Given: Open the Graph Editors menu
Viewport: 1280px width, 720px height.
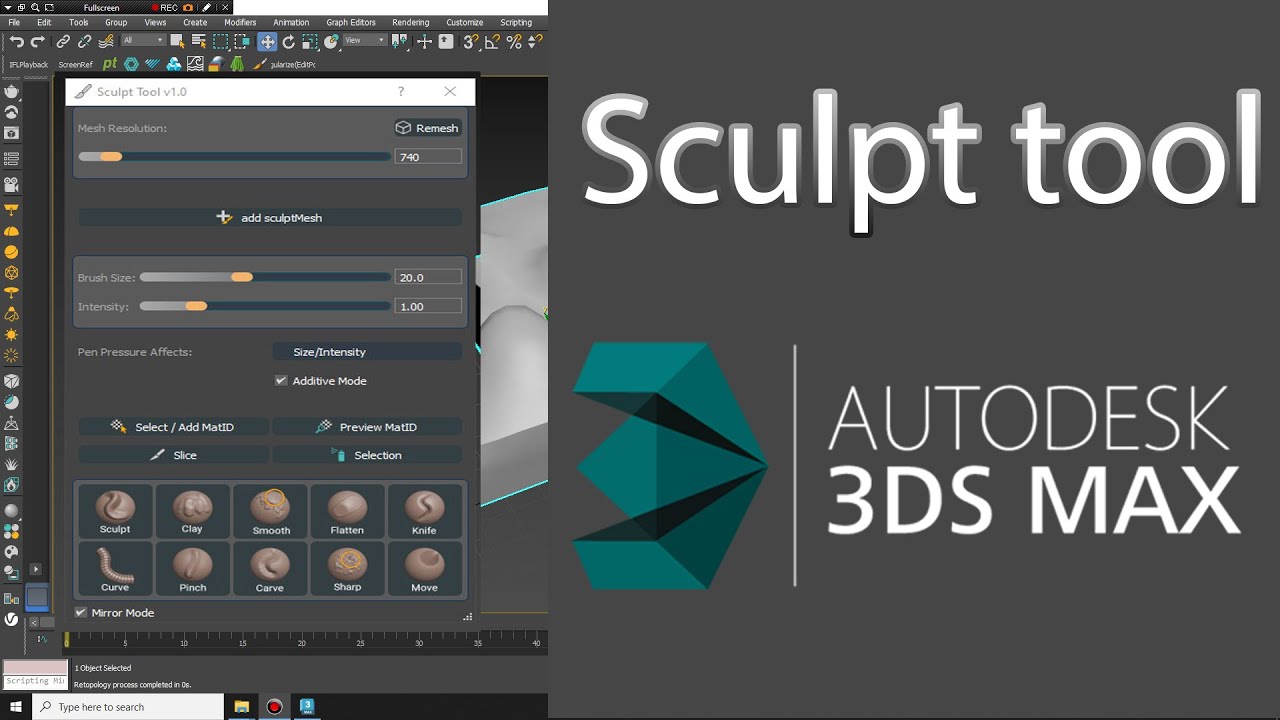Looking at the screenshot, I should pos(351,22).
